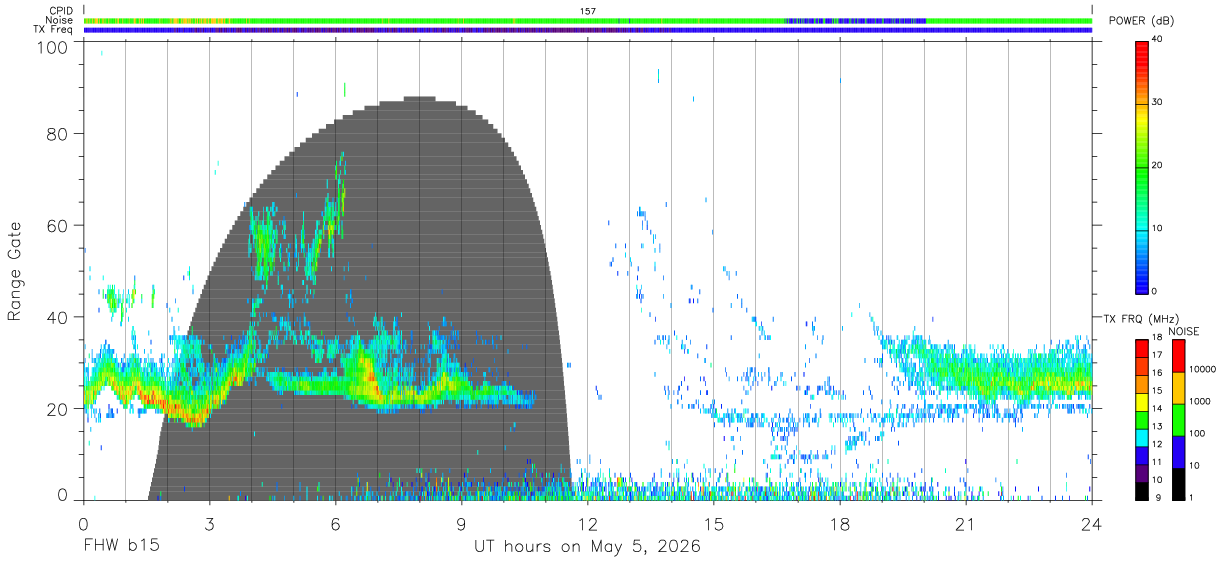Click the 1 label on the noise scale
This screenshot has width=1228, height=567.
click(x=1191, y=497)
